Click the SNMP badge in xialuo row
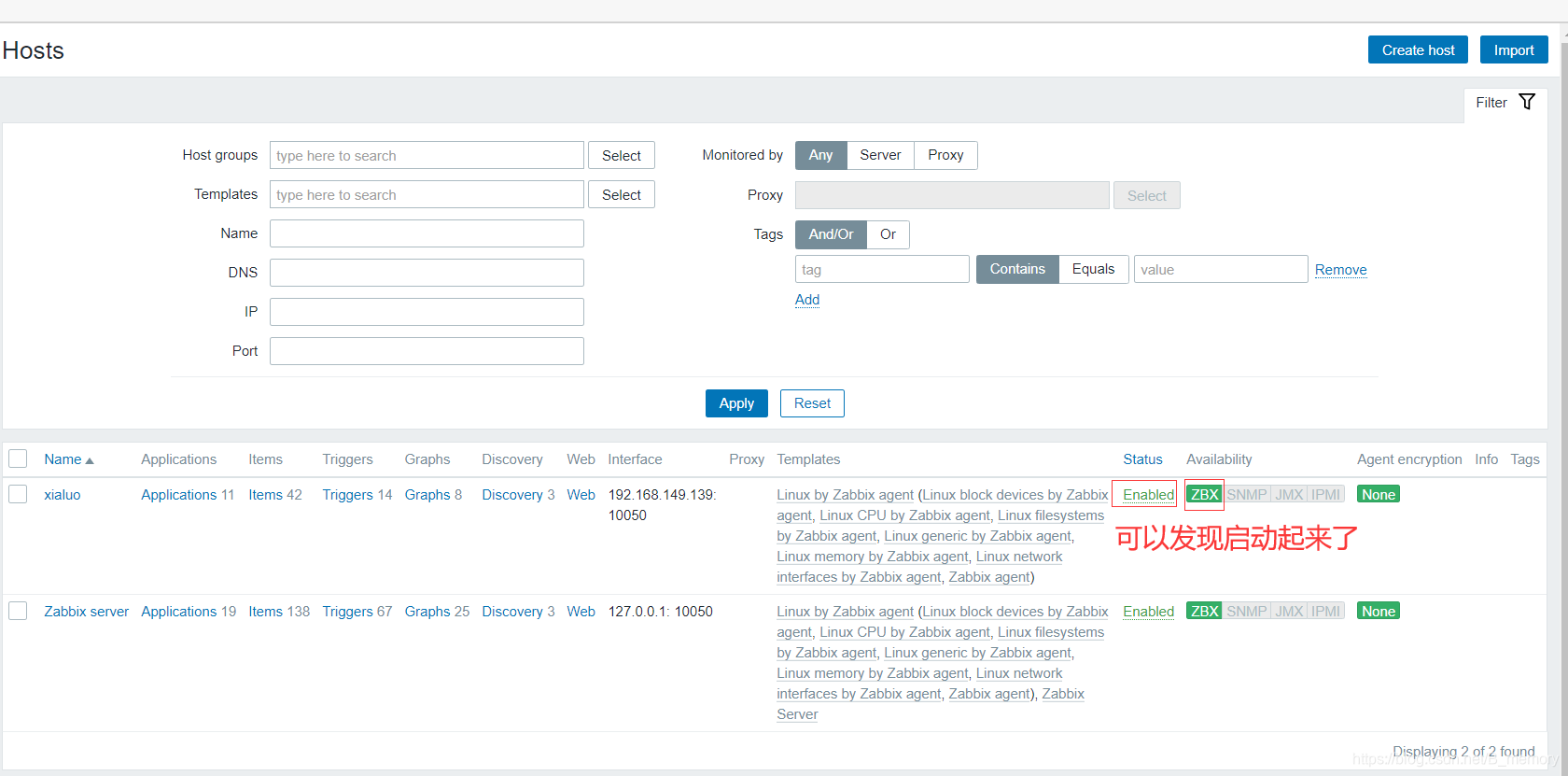 [x=1246, y=494]
